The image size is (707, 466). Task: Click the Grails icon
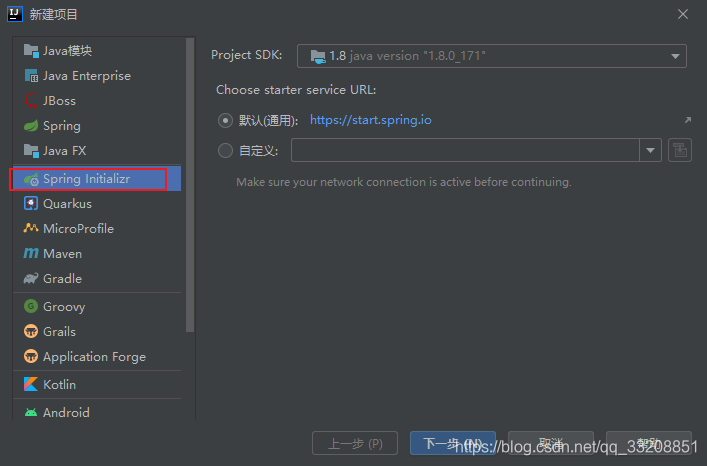coord(31,332)
